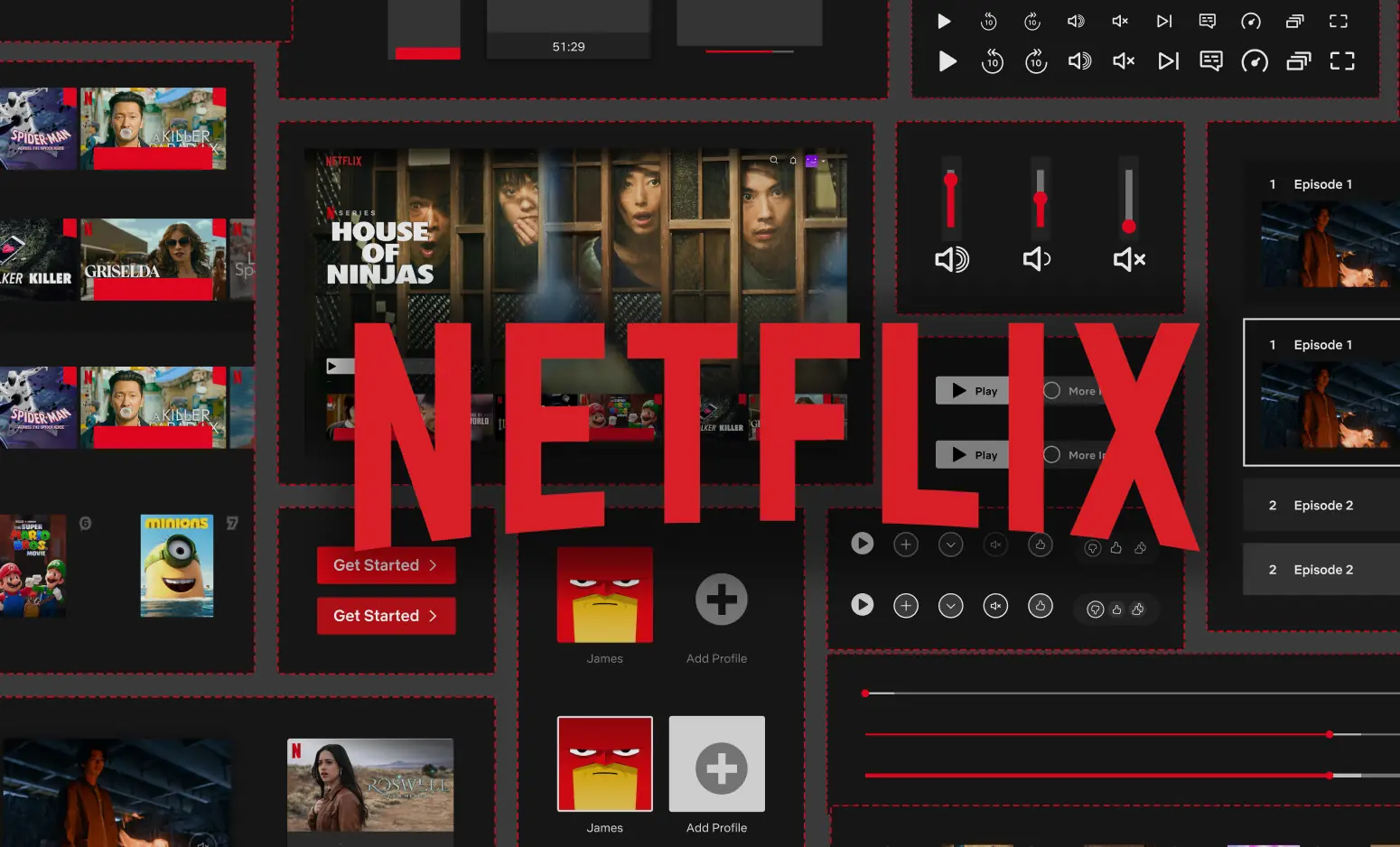This screenshot has height=847, width=1400.
Task: Select the outlined Episode 1 card
Action: click(1322, 392)
